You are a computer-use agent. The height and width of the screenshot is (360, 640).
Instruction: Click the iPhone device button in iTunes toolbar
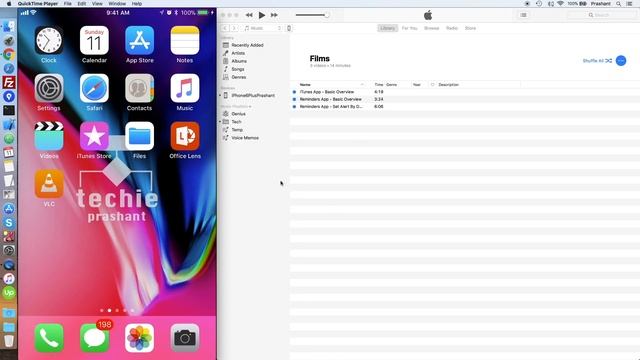289,28
